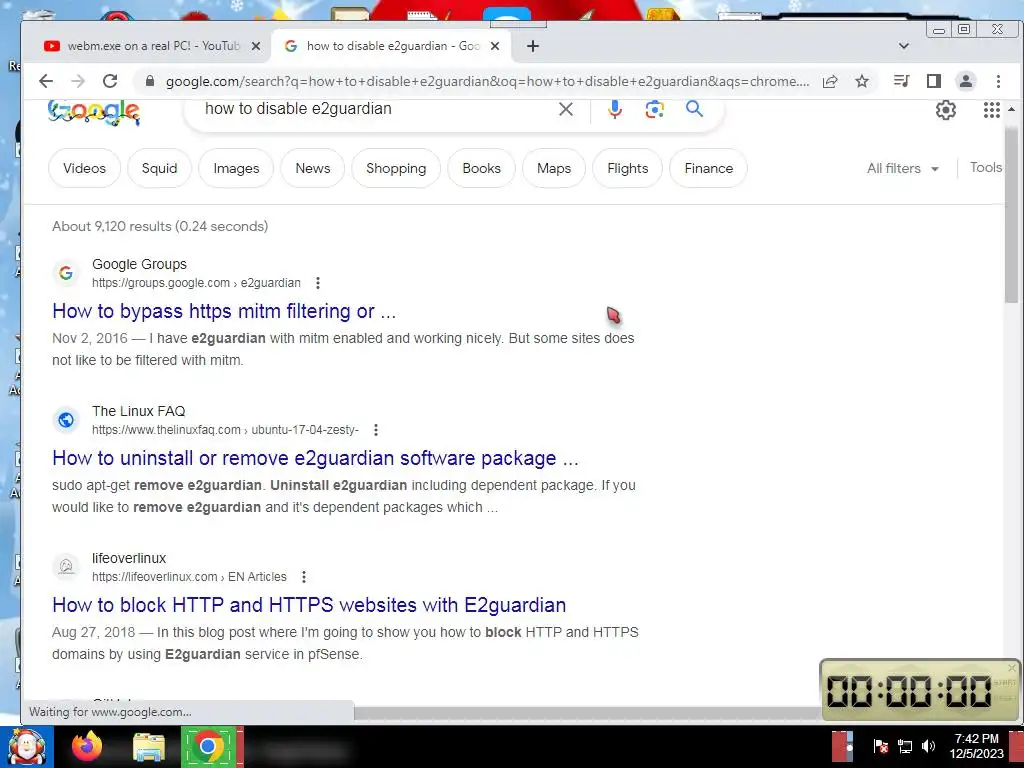The width and height of the screenshot is (1024, 768).
Task: Focus the Google search input field
Action: click(x=376, y=109)
